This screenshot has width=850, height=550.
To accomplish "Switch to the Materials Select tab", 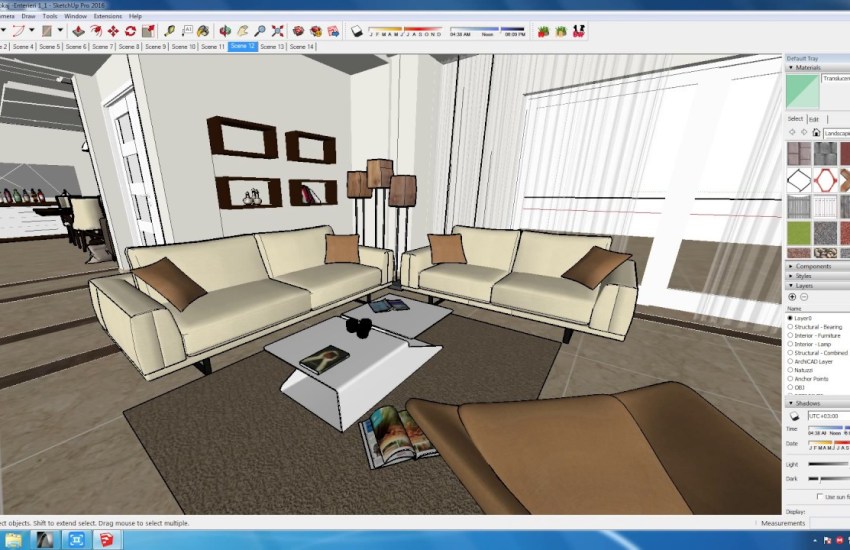I will coord(795,119).
